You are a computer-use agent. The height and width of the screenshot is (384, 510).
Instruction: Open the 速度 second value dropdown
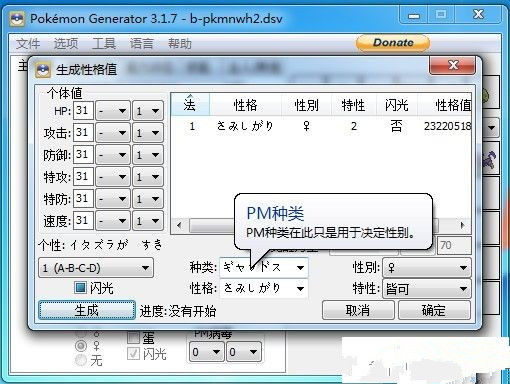click(148, 221)
